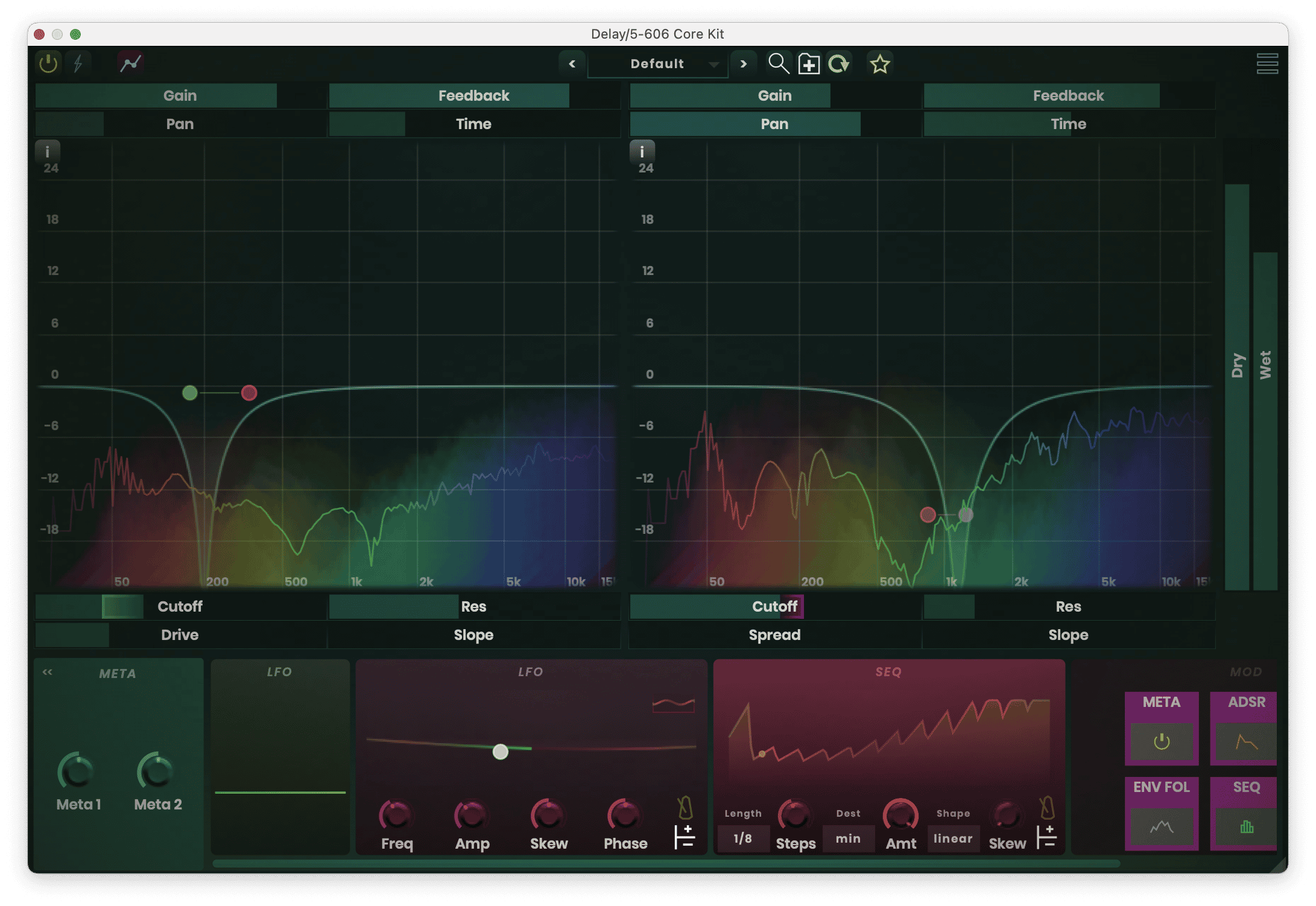Adjust left filter Drive slider
This screenshot has height=906, width=1316.
180,635
